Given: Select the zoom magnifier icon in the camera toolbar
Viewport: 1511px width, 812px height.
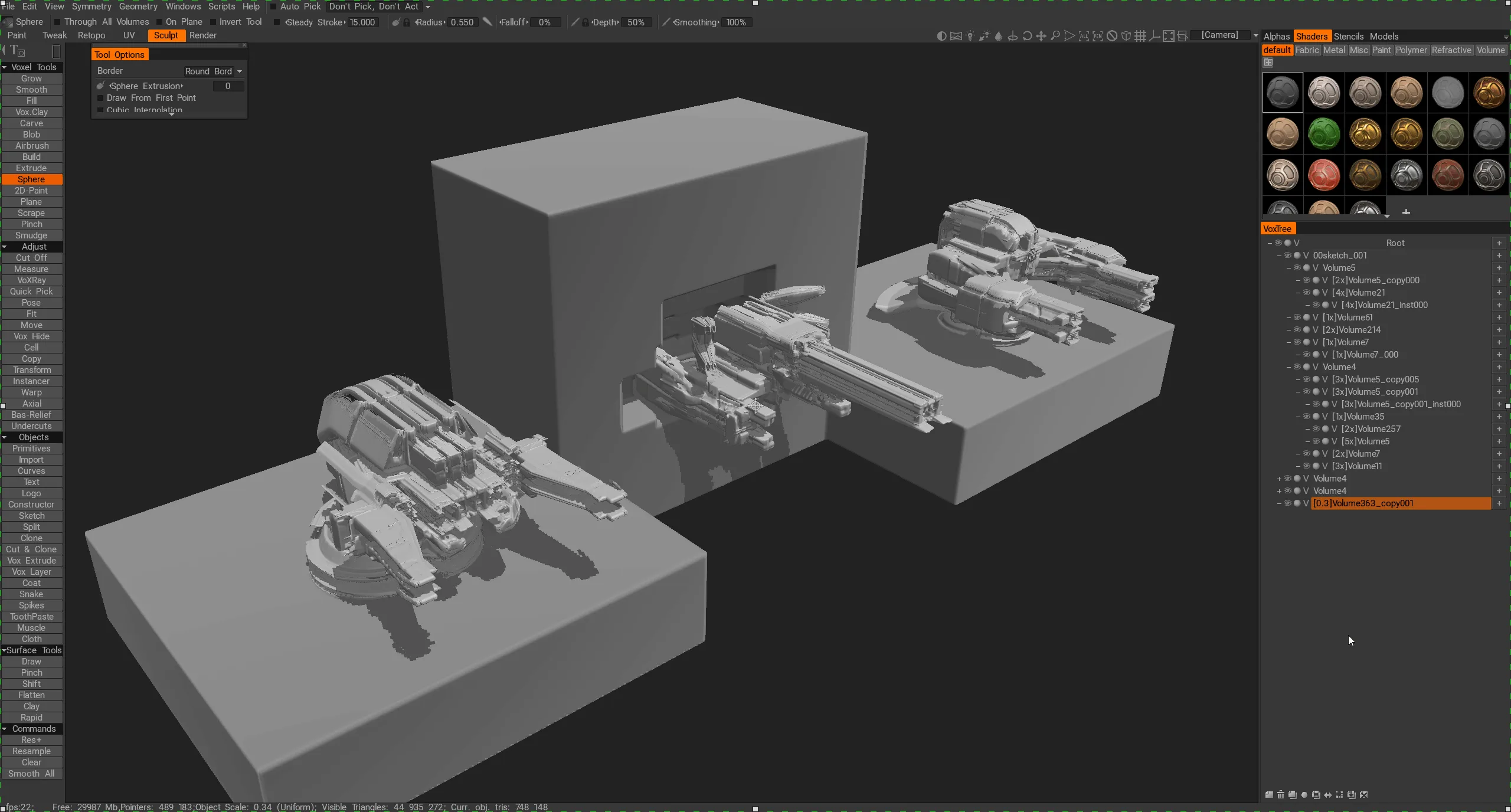Looking at the screenshot, I should pyautogui.click(x=1056, y=37).
